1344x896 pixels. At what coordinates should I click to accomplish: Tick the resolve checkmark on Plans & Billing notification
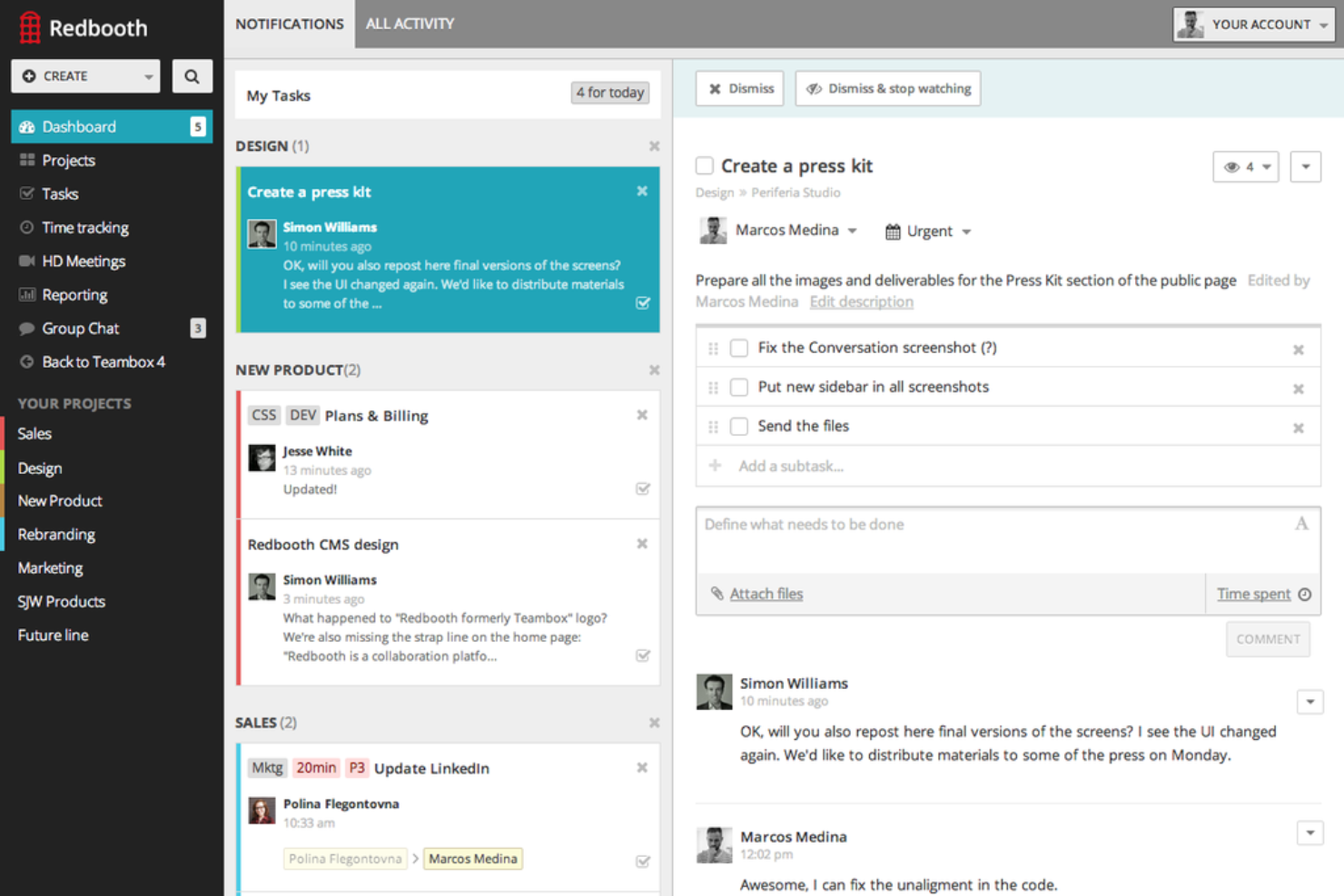643,488
